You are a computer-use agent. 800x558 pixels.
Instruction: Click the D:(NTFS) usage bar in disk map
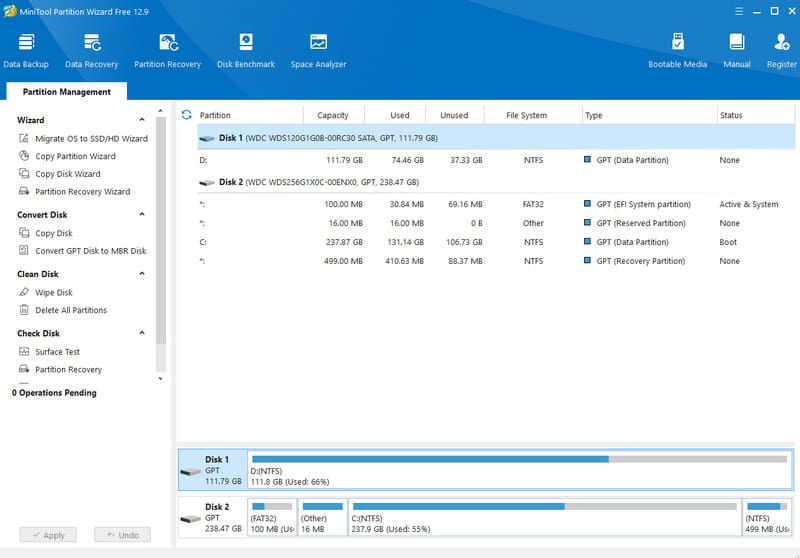click(519, 459)
